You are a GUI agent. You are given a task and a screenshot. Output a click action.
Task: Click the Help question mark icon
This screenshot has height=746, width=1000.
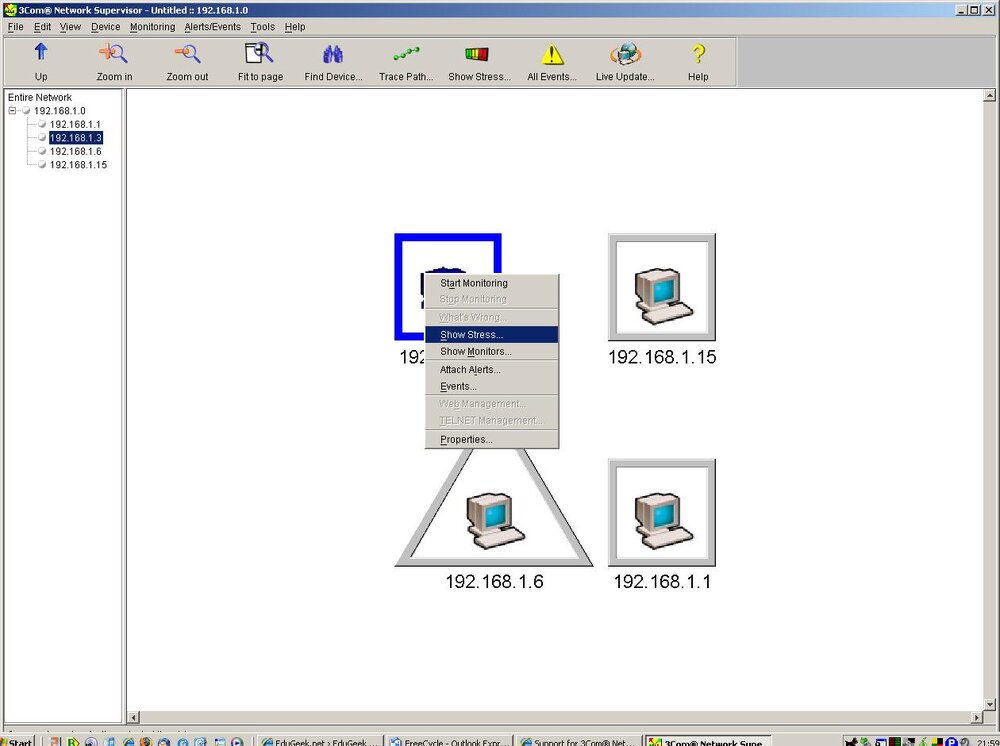point(698,54)
